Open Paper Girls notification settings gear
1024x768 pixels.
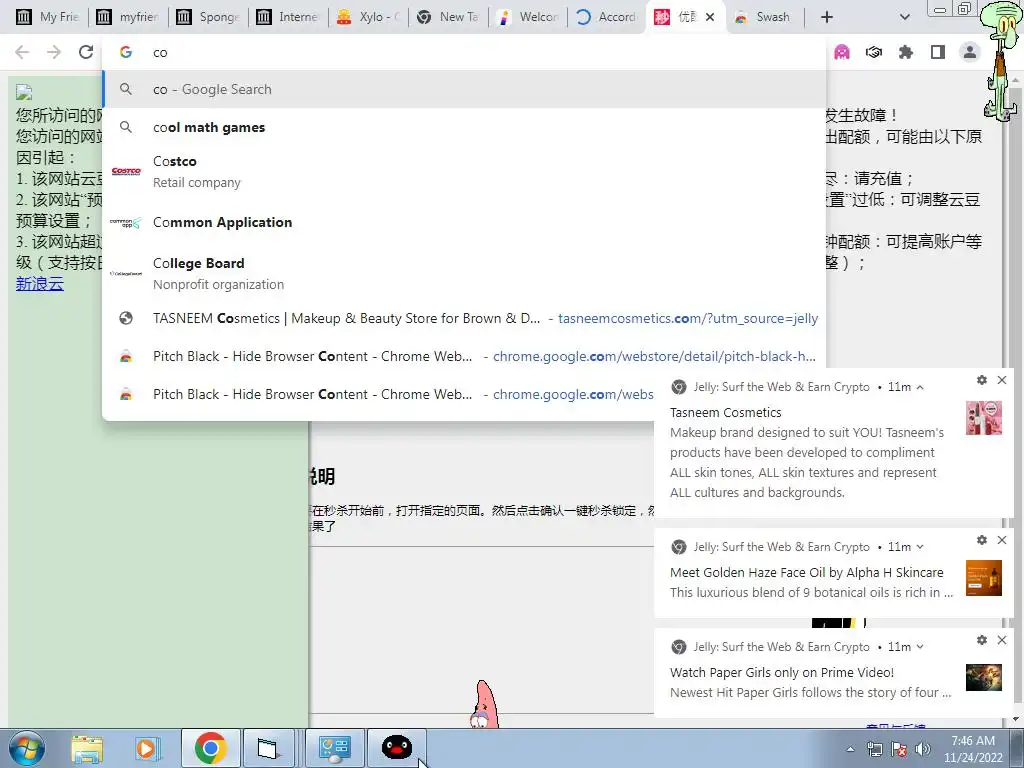982,640
